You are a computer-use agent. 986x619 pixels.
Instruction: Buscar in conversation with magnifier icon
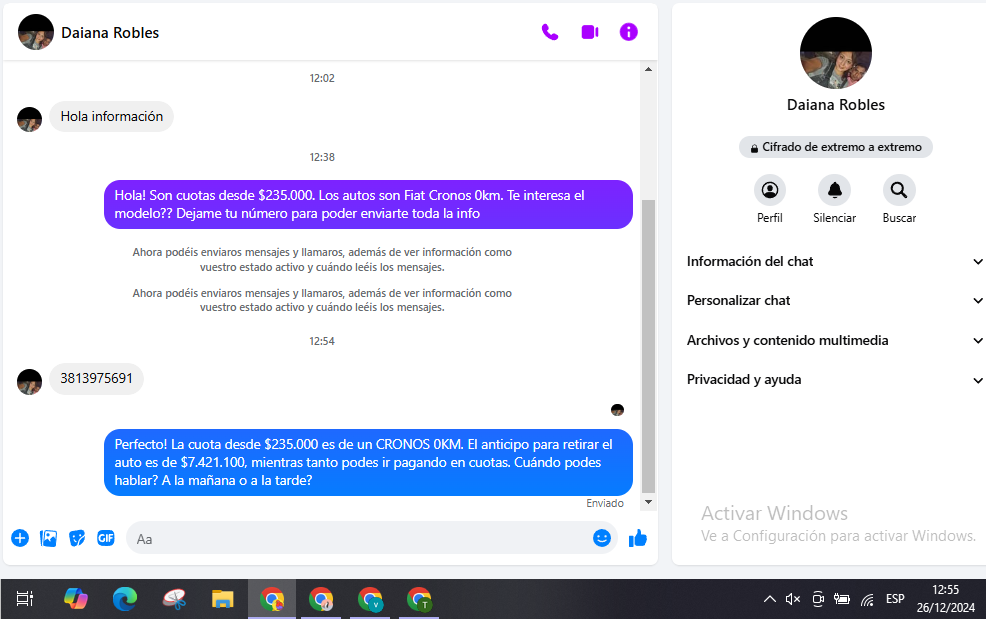point(899,190)
